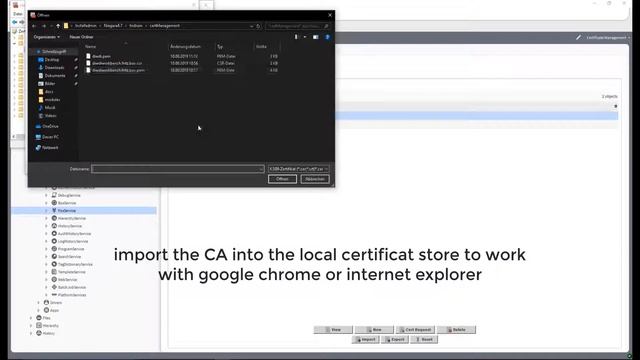
Task: Sort files by the Name column
Action: click(x=91, y=47)
